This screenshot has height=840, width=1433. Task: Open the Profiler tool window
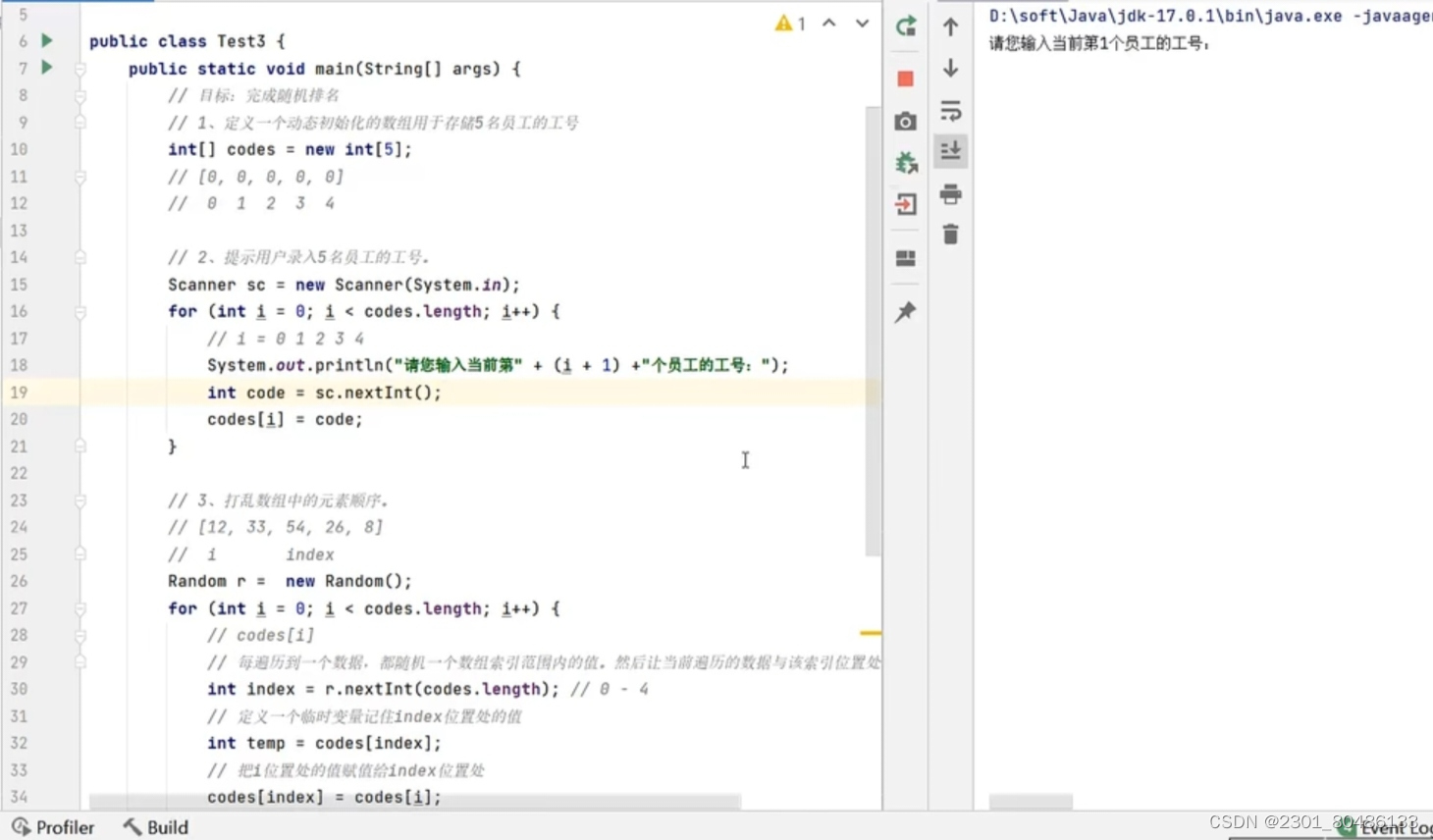pyautogui.click(x=54, y=827)
